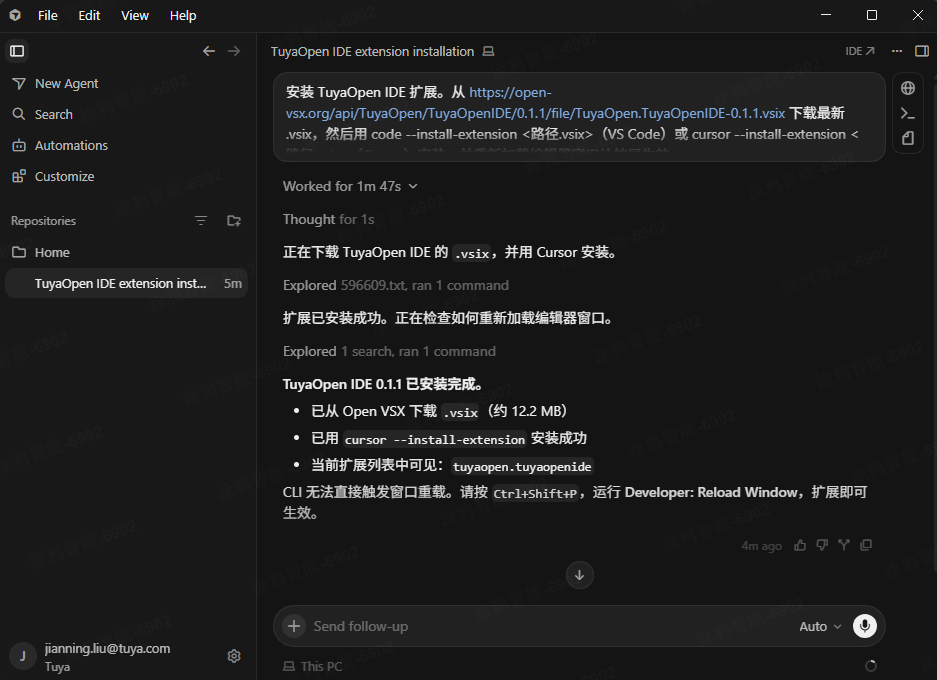Start voice input with microphone button

[864, 626]
